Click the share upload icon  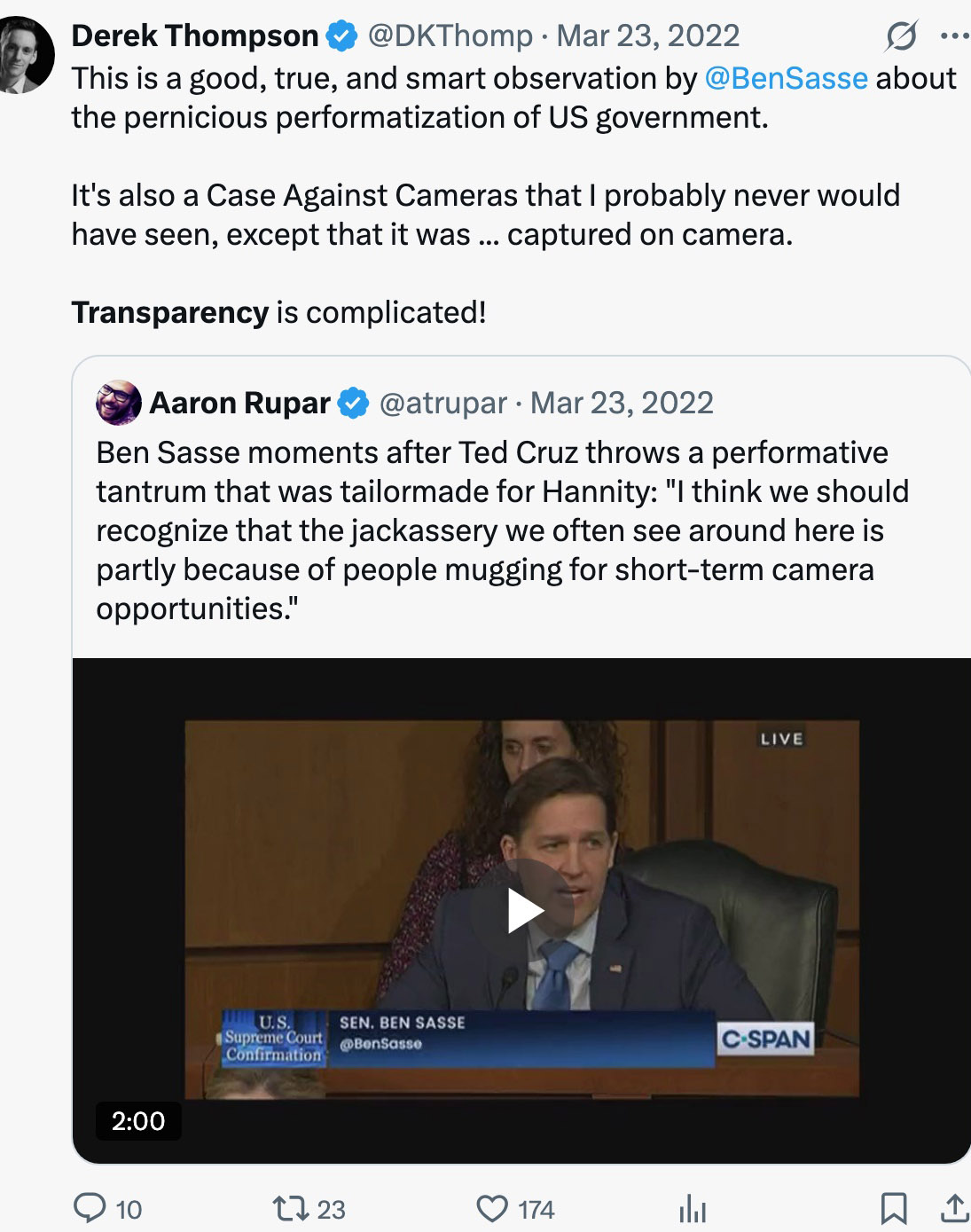[x=953, y=1208]
